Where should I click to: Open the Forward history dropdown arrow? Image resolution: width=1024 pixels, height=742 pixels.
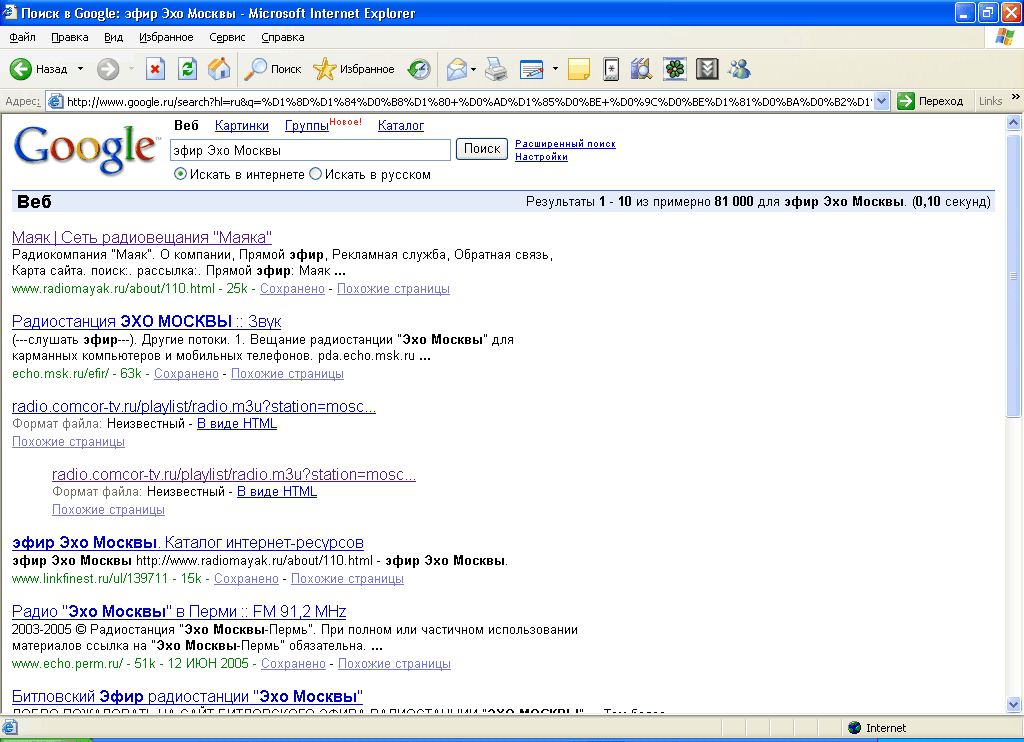pos(131,69)
